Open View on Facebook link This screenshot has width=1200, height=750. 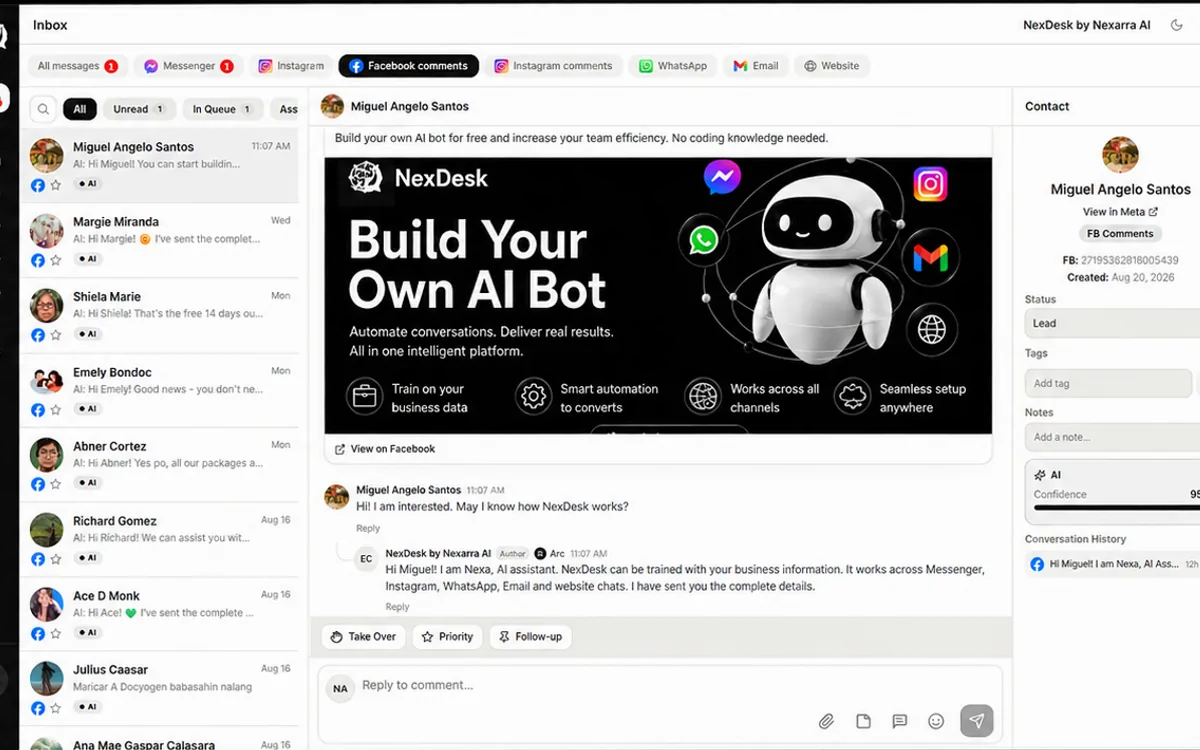[x=385, y=449]
